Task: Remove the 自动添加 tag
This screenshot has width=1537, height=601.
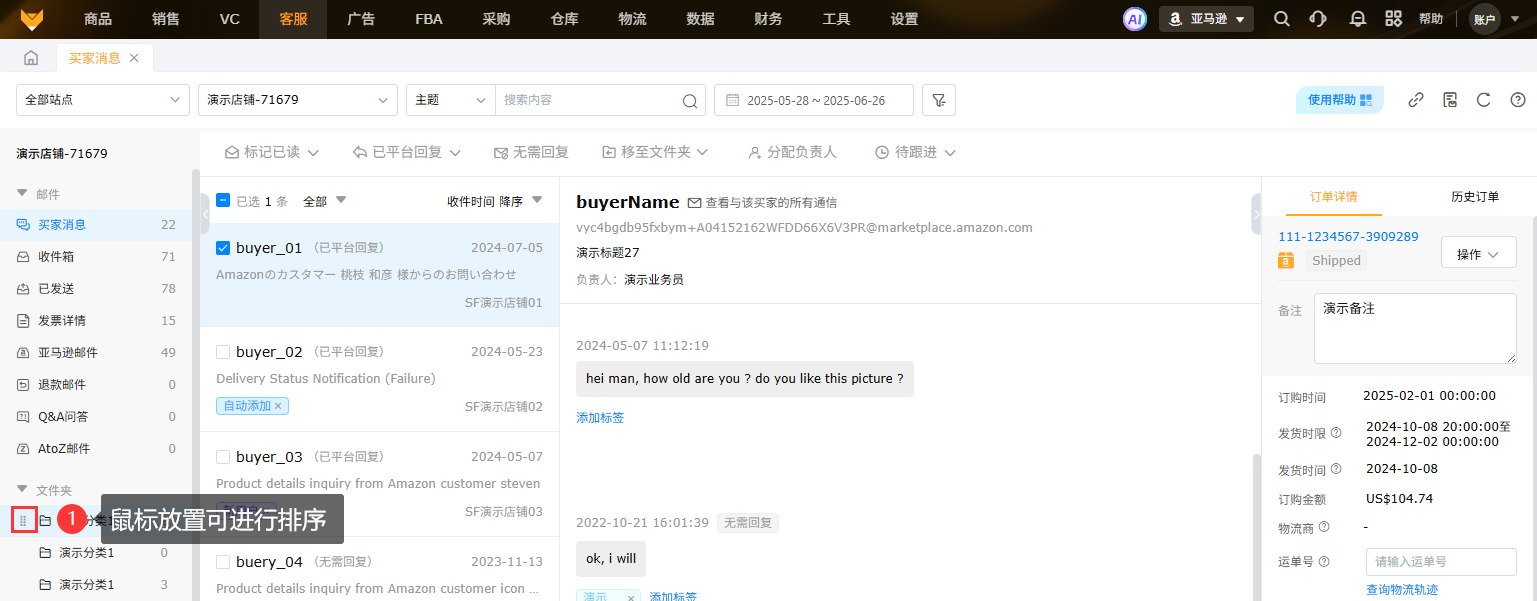Action: point(279,406)
